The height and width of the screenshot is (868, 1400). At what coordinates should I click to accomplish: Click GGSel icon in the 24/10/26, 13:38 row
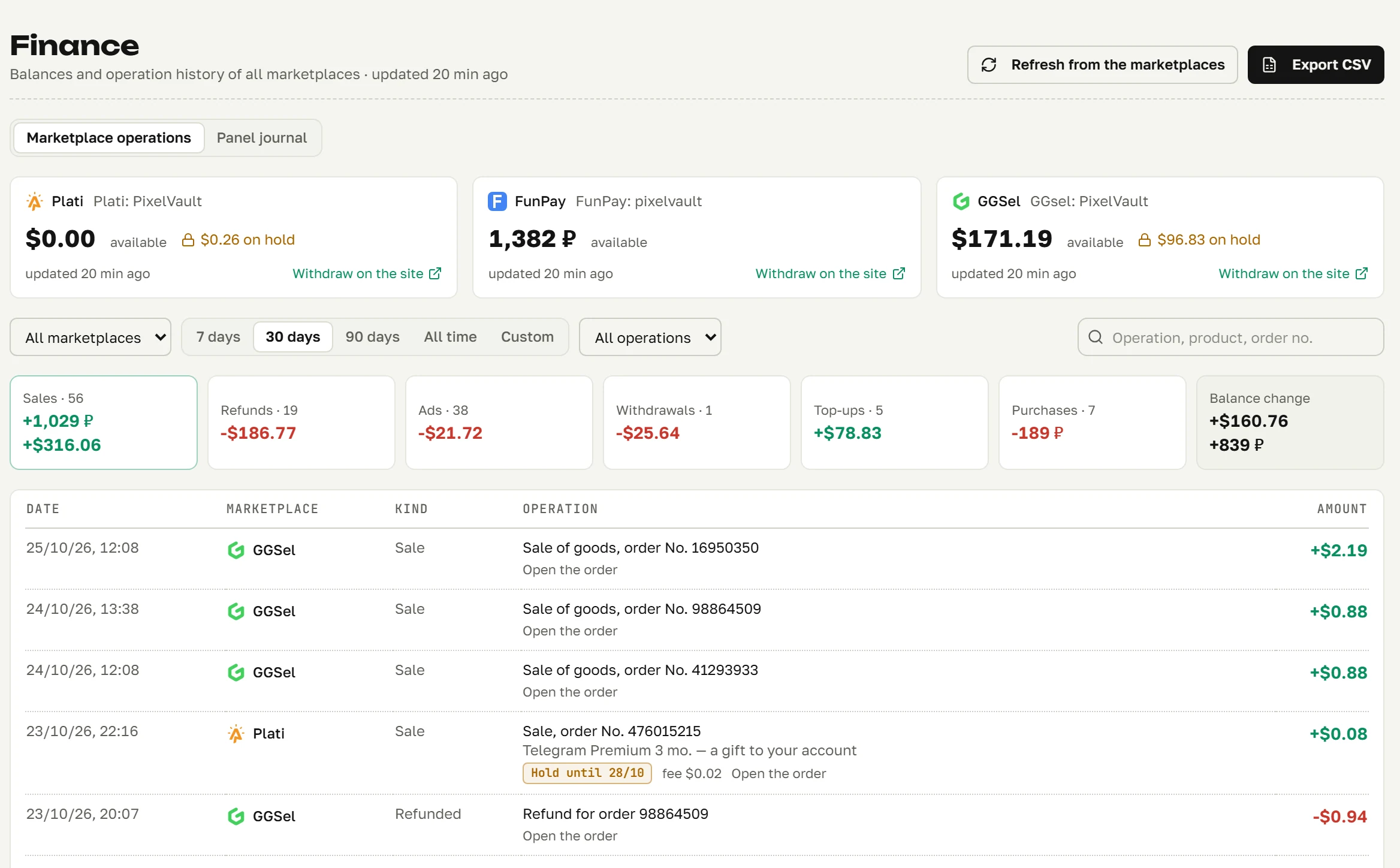pos(236,611)
